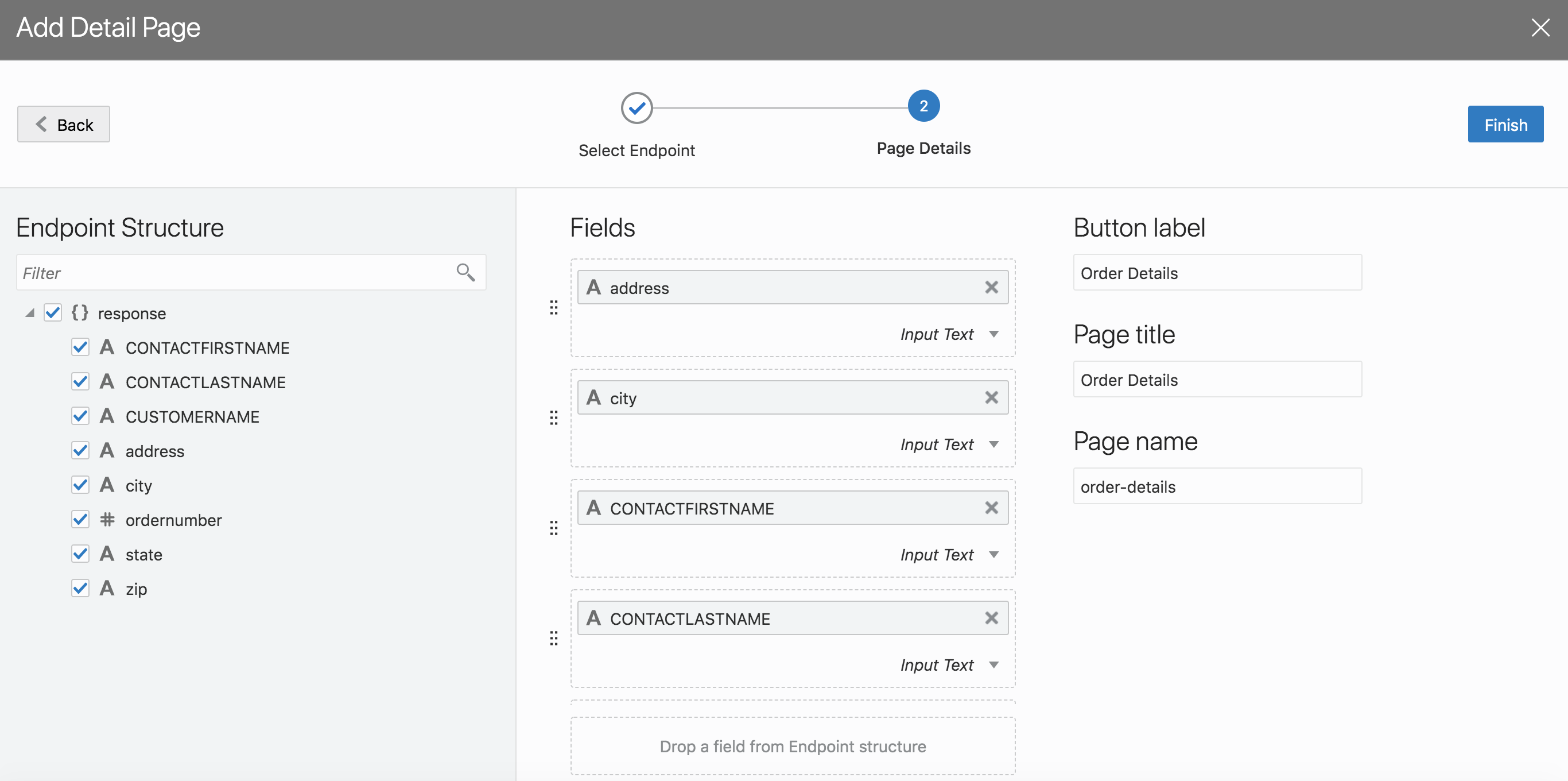Click the Select Endpoint step label
This screenshot has height=781, width=1568.
coord(636,150)
